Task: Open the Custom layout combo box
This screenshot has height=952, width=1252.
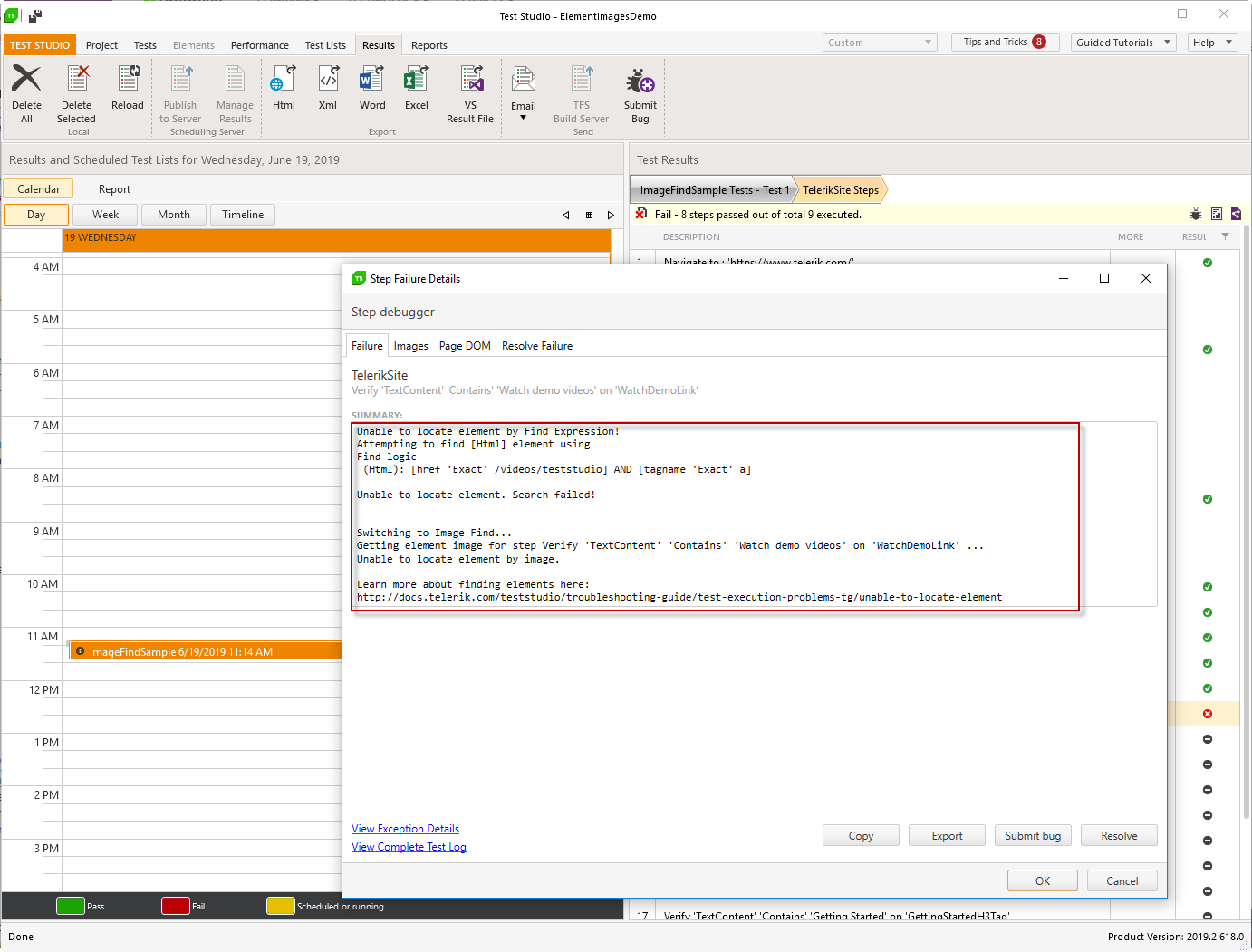Action: (x=880, y=43)
